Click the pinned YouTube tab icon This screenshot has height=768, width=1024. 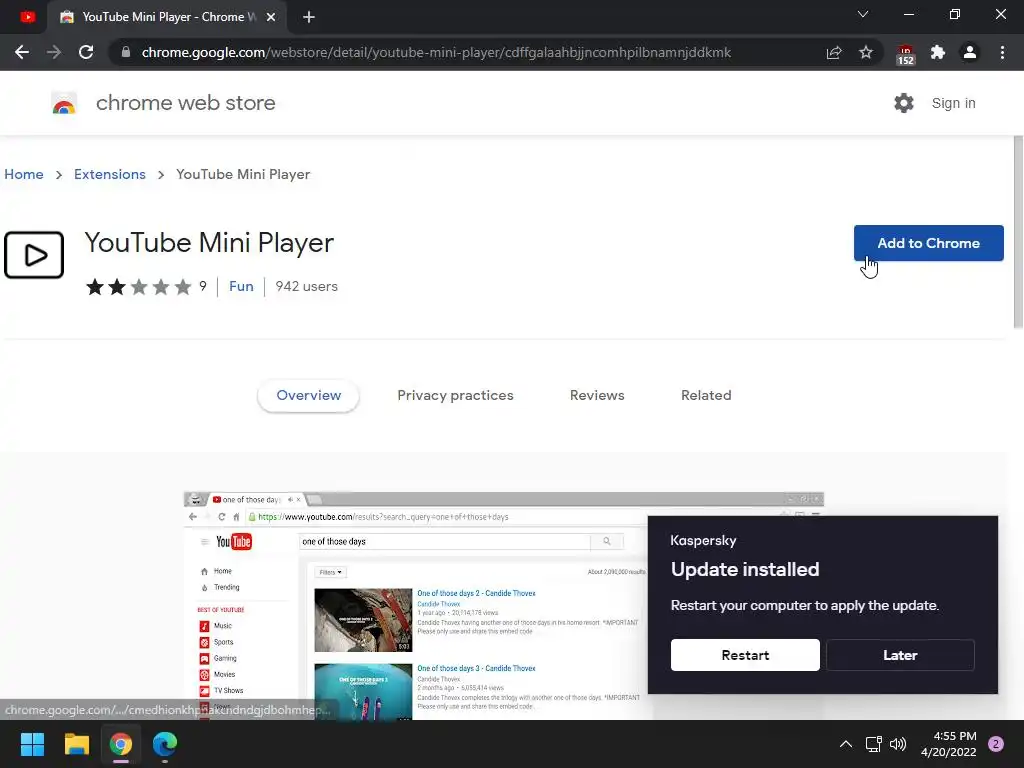click(x=27, y=17)
